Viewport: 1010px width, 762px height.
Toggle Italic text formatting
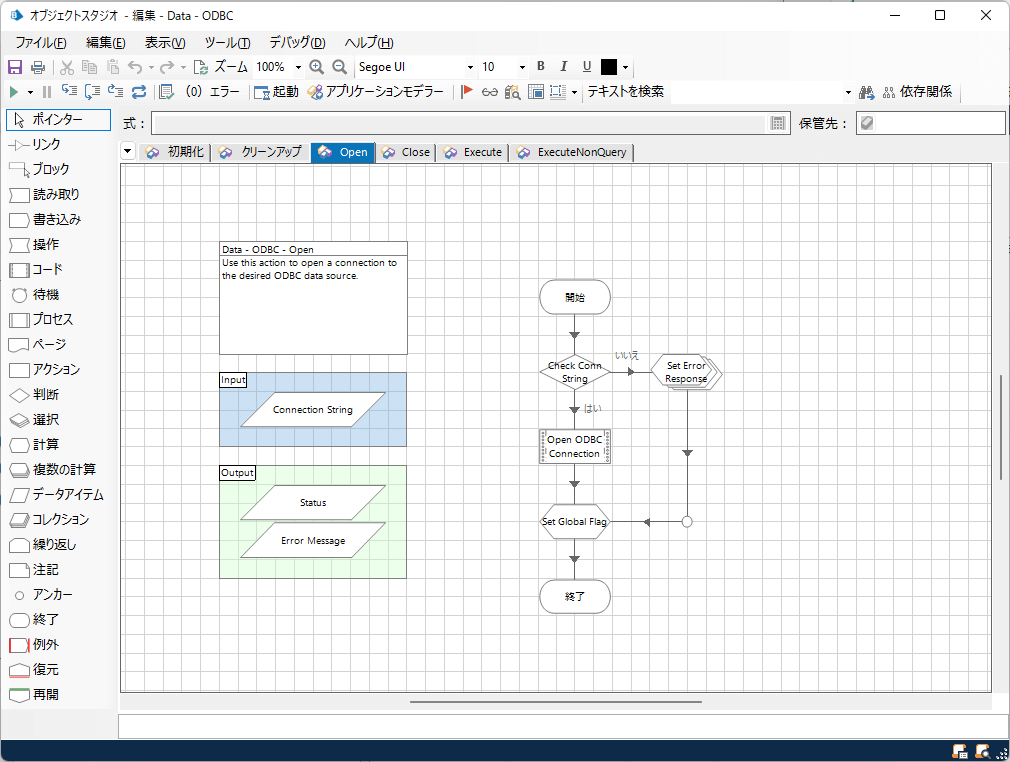point(564,67)
